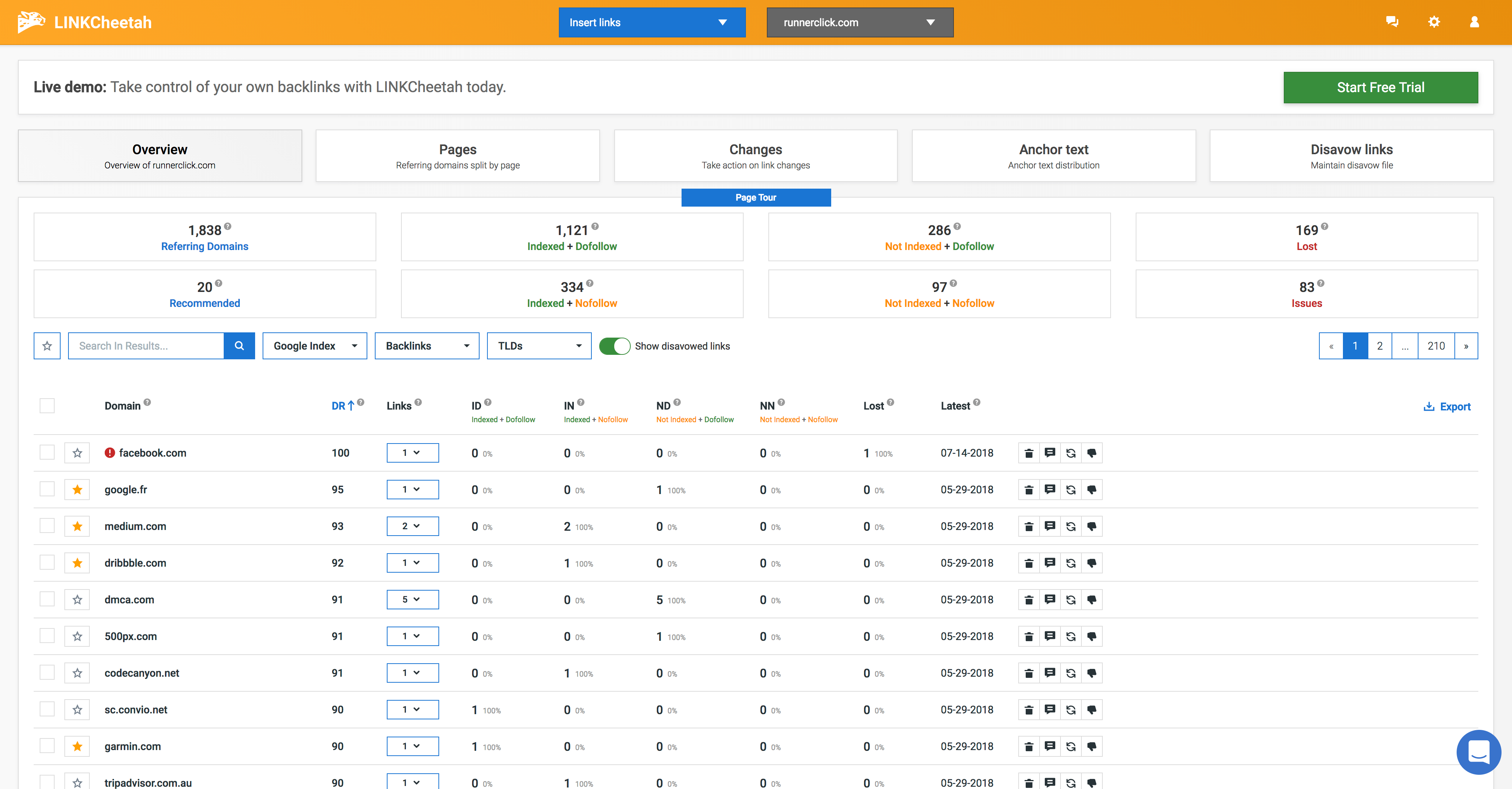1512x789 pixels.
Task: Open the settings gear in header
Action: point(1434,22)
